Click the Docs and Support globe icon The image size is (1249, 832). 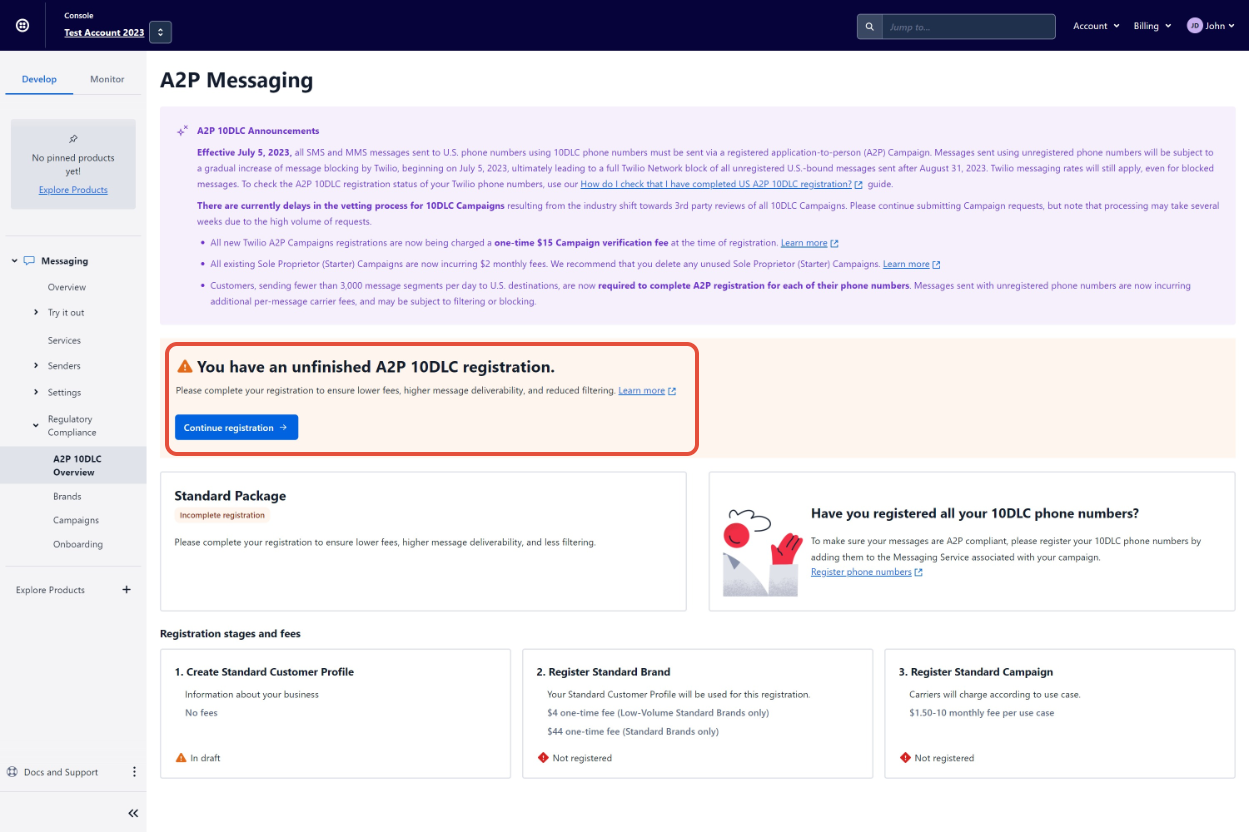tap(12, 772)
